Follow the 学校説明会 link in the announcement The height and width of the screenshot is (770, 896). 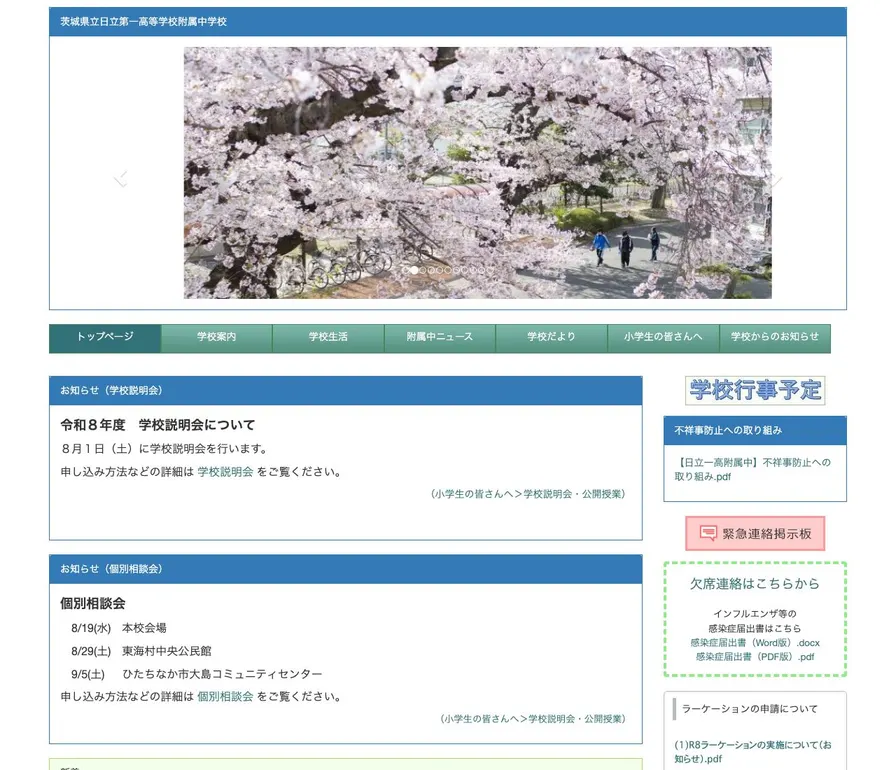225,472
